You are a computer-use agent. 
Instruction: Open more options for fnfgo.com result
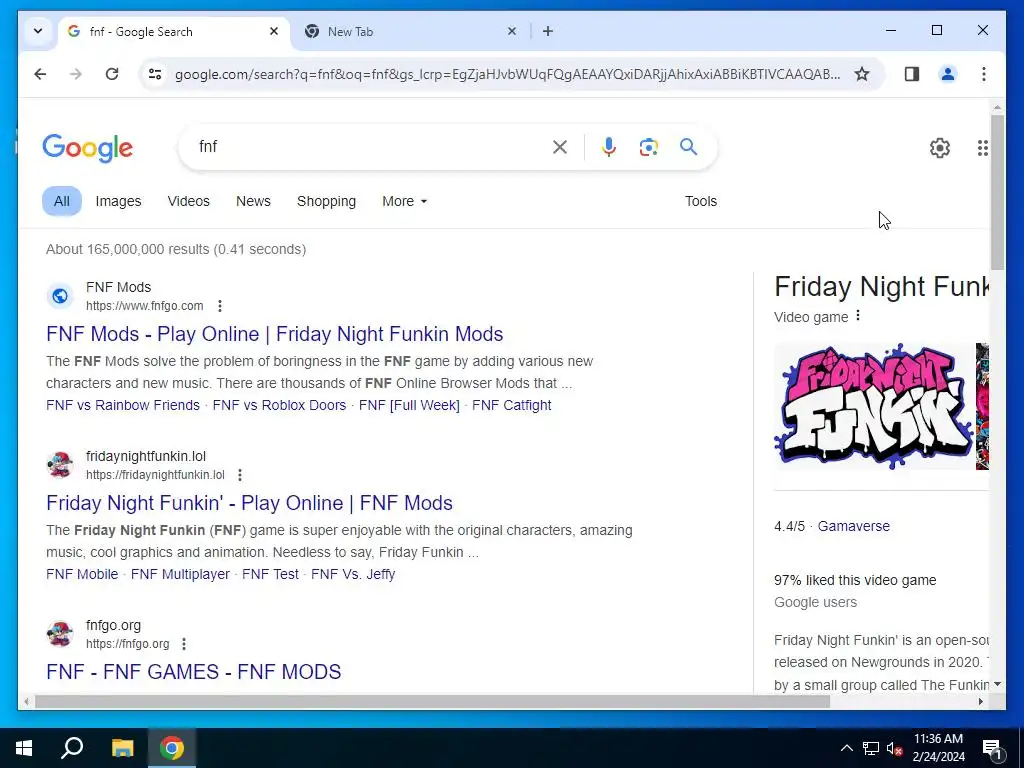(x=220, y=306)
